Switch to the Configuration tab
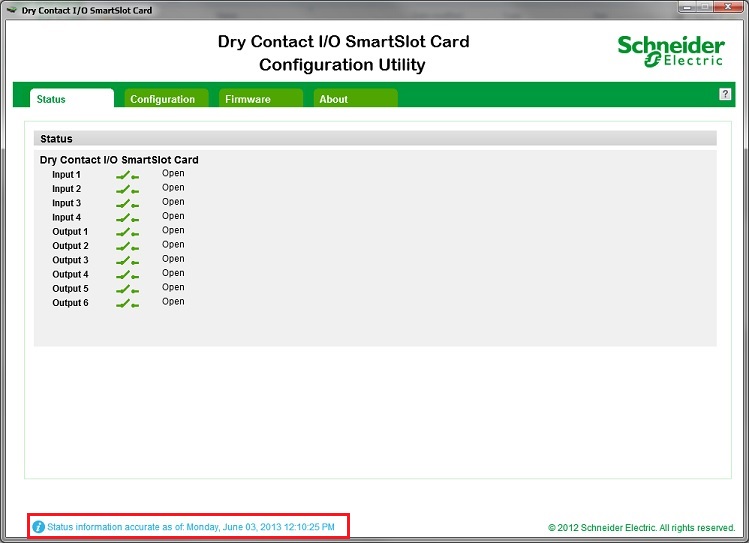749x543 pixels. pyautogui.click(x=166, y=98)
